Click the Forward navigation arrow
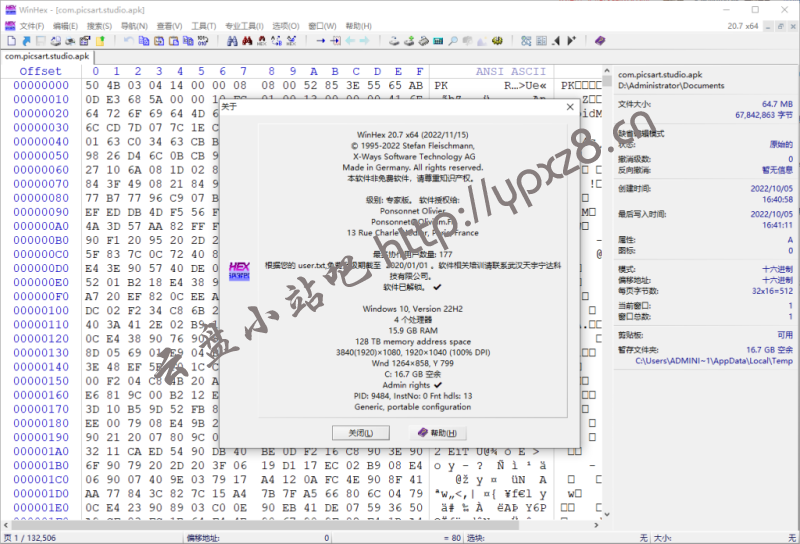Viewport: 800px width, 544px height. pyautogui.click(x=364, y=41)
